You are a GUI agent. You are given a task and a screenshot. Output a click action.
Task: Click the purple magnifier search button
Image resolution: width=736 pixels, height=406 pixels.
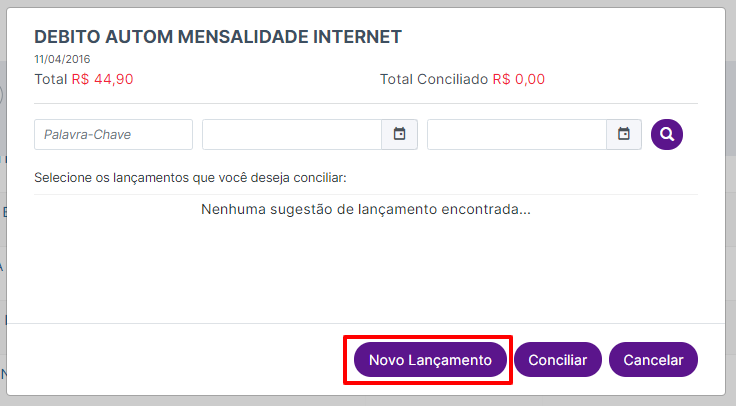pos(667,134)
